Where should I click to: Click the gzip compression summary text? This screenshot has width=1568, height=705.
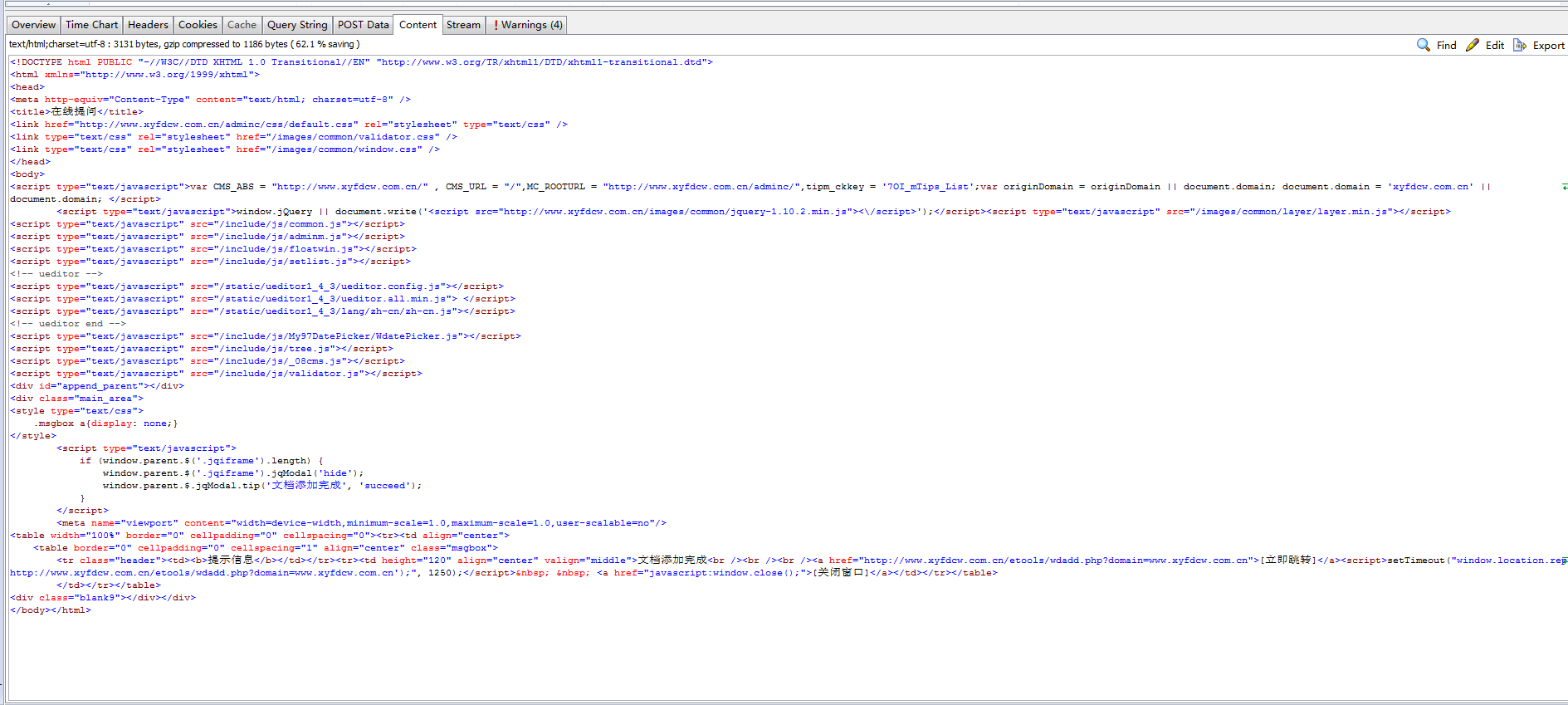[x=184, y=44]
